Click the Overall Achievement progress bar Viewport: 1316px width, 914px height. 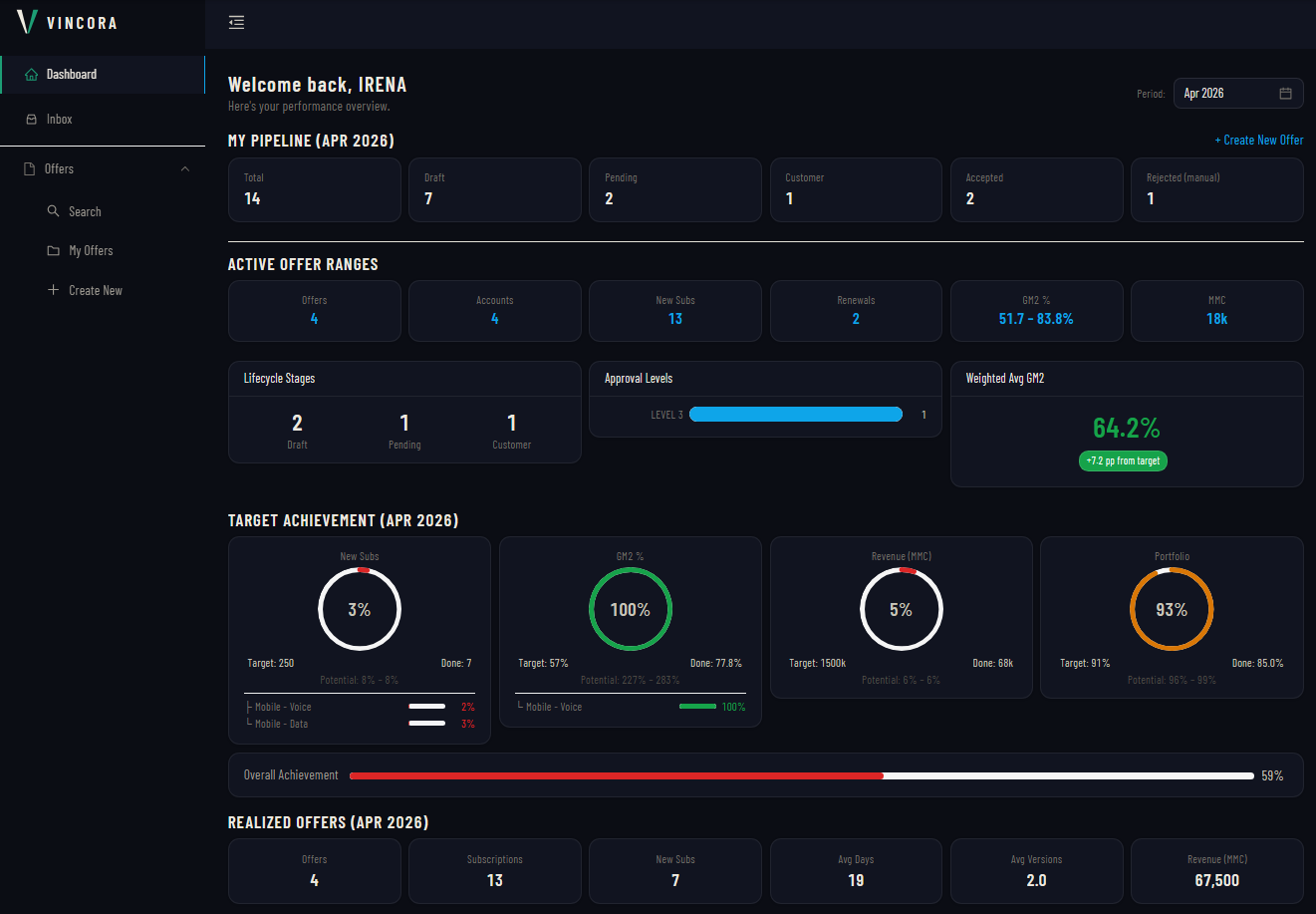[802, 775]
